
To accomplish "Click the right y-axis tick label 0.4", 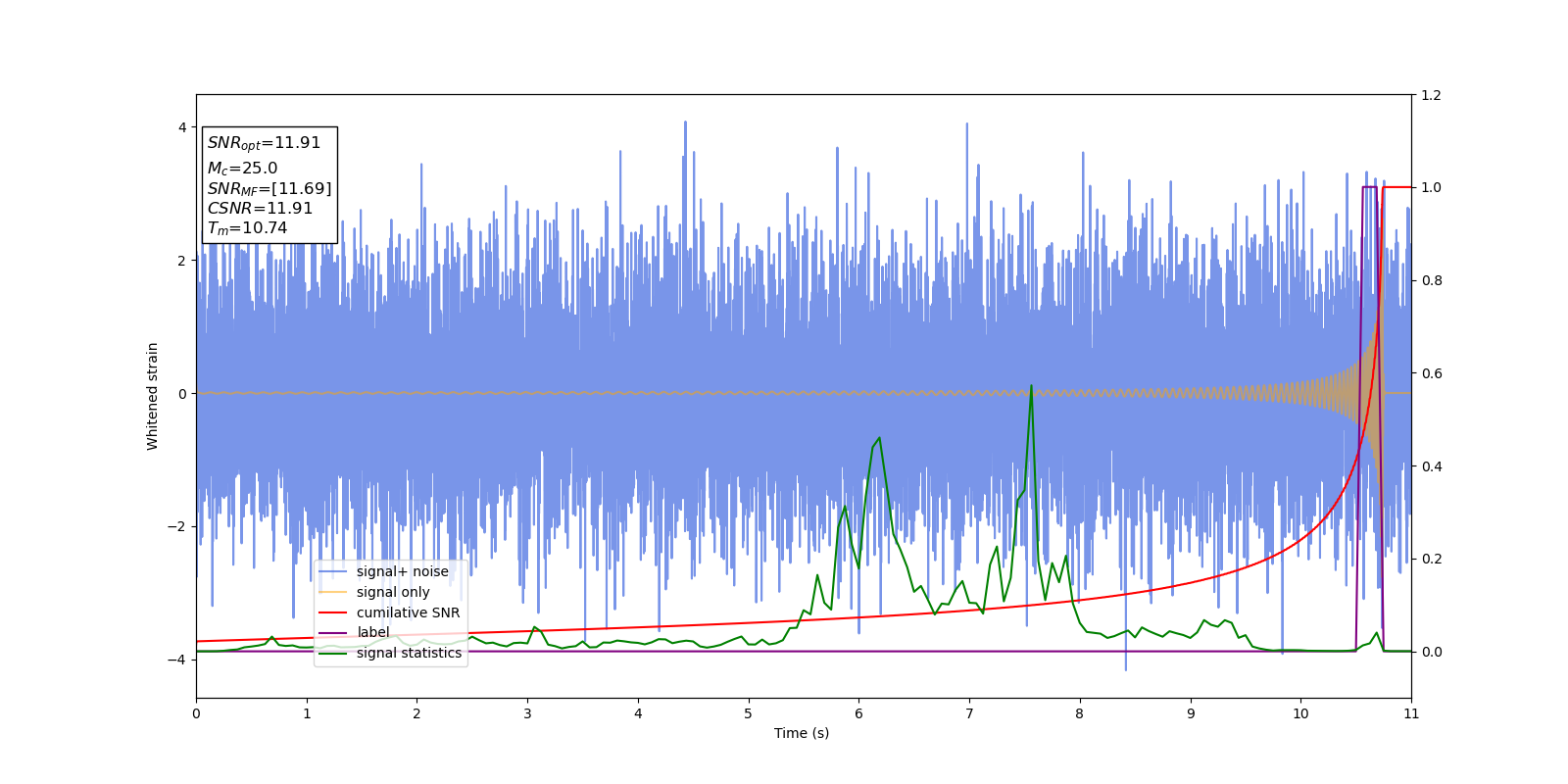I will click(x=1431, y=466).
